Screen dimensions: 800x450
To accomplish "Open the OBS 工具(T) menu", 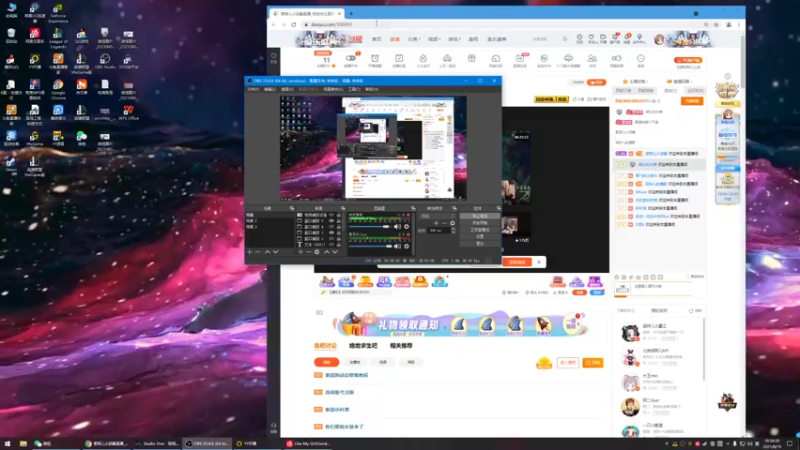I will point(354,89).
